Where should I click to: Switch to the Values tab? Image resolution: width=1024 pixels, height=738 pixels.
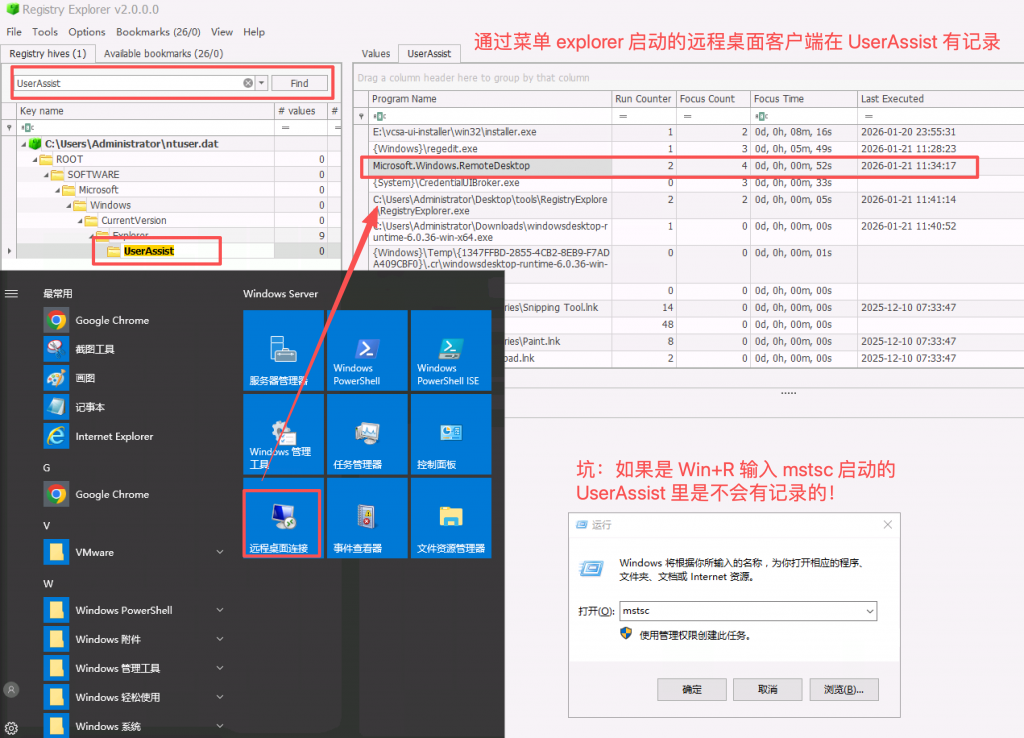(376, 53)
